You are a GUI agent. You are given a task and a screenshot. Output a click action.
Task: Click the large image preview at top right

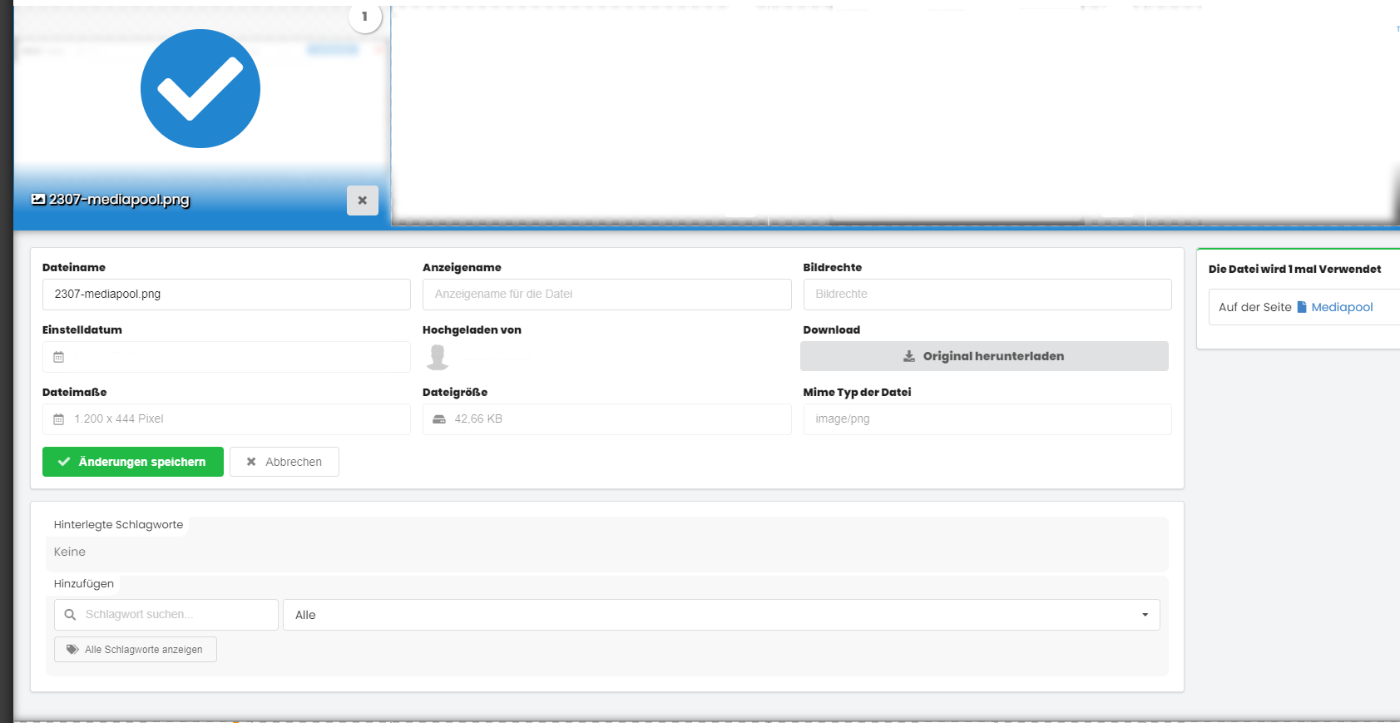pyautogui.click(x=894, y=110)
